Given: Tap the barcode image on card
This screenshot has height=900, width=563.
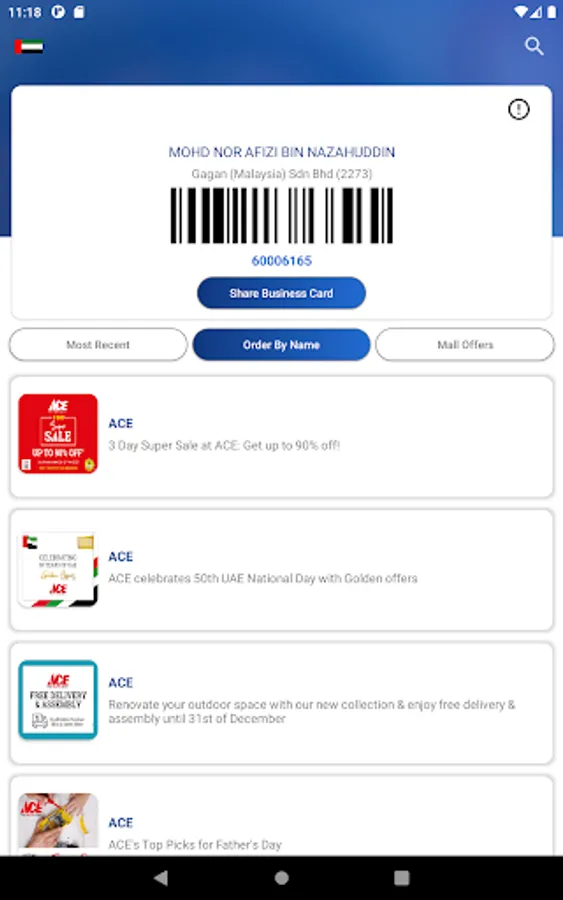Looking at the screenshot, I should 281,215.
